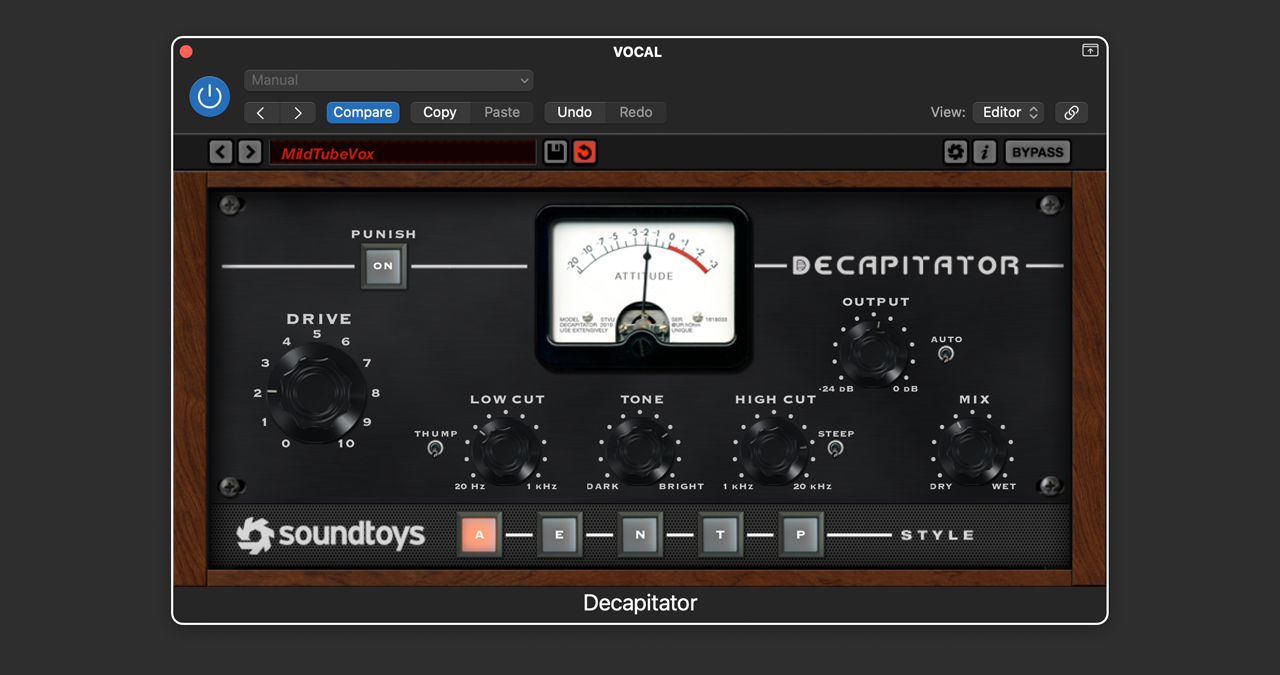Click the Soundtoys logo

(x=331, y=535)
